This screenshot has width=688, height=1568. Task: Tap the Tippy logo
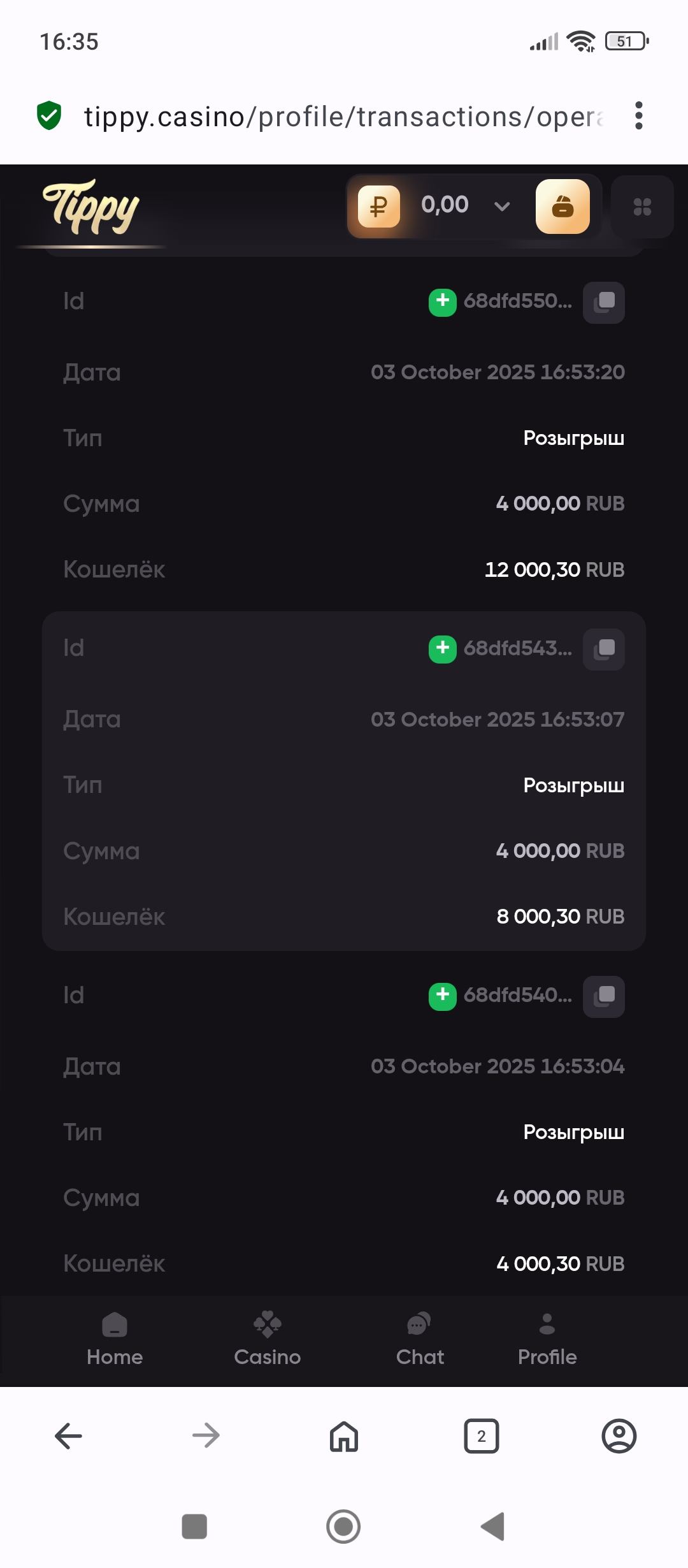point(91,208)
